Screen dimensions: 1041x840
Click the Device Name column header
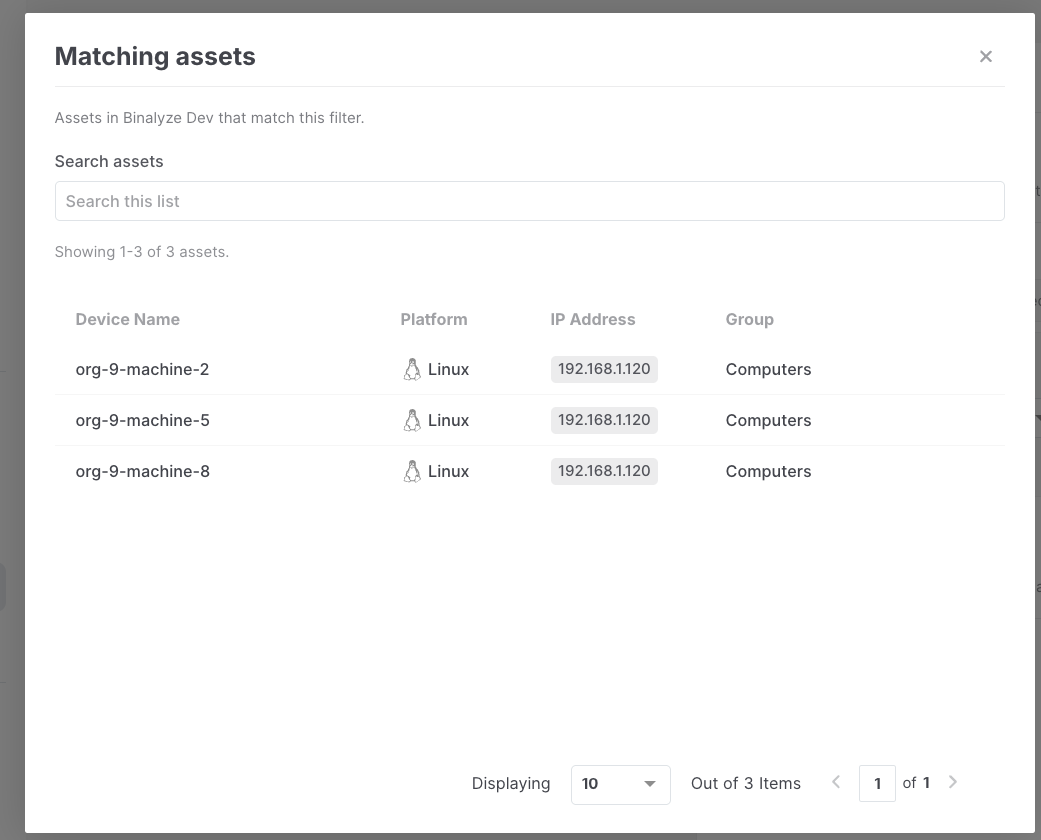(127, 319)
